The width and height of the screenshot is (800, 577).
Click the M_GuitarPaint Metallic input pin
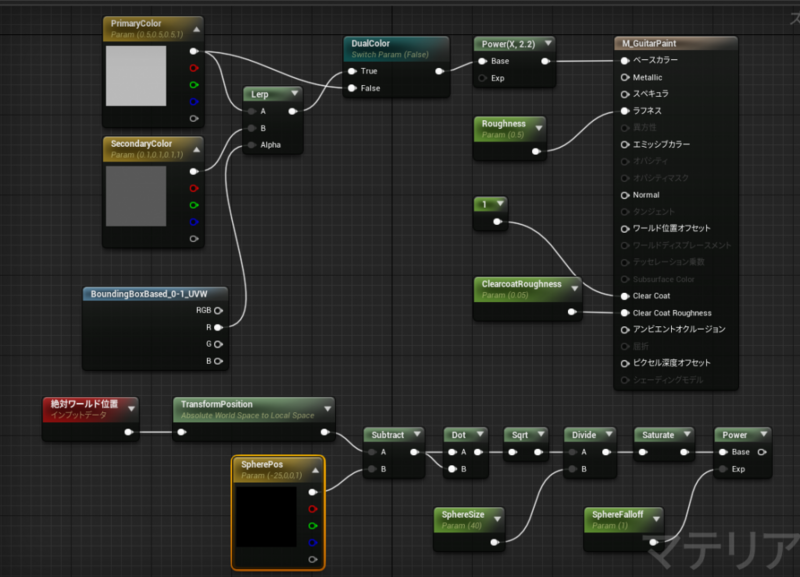(624, 77)
